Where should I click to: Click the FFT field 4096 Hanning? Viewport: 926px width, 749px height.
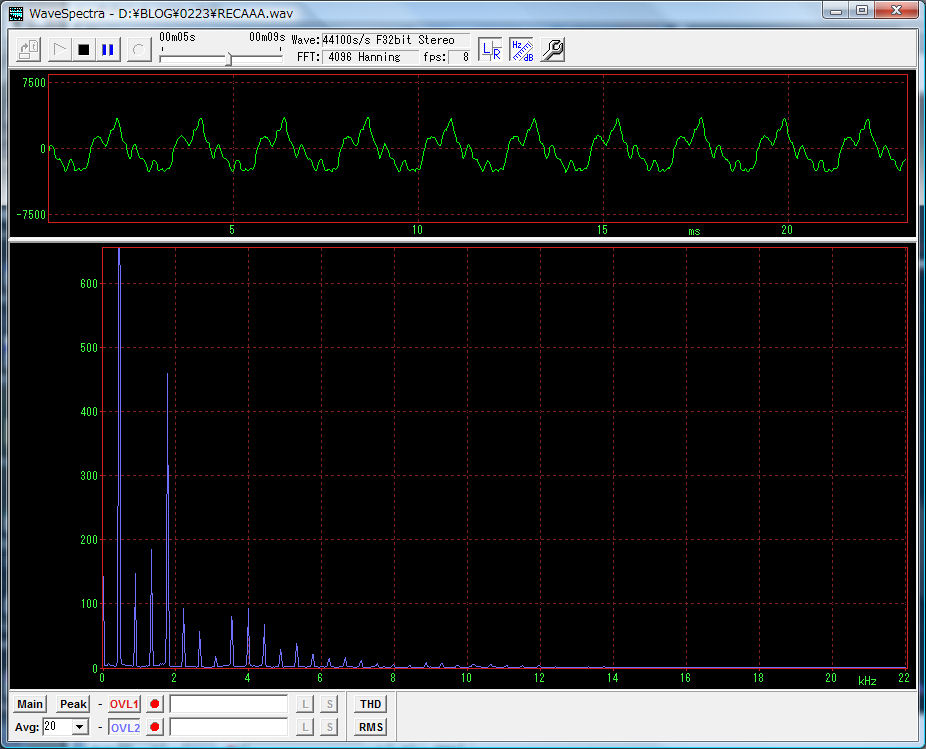pyautogui.click(x=370, y=57)
